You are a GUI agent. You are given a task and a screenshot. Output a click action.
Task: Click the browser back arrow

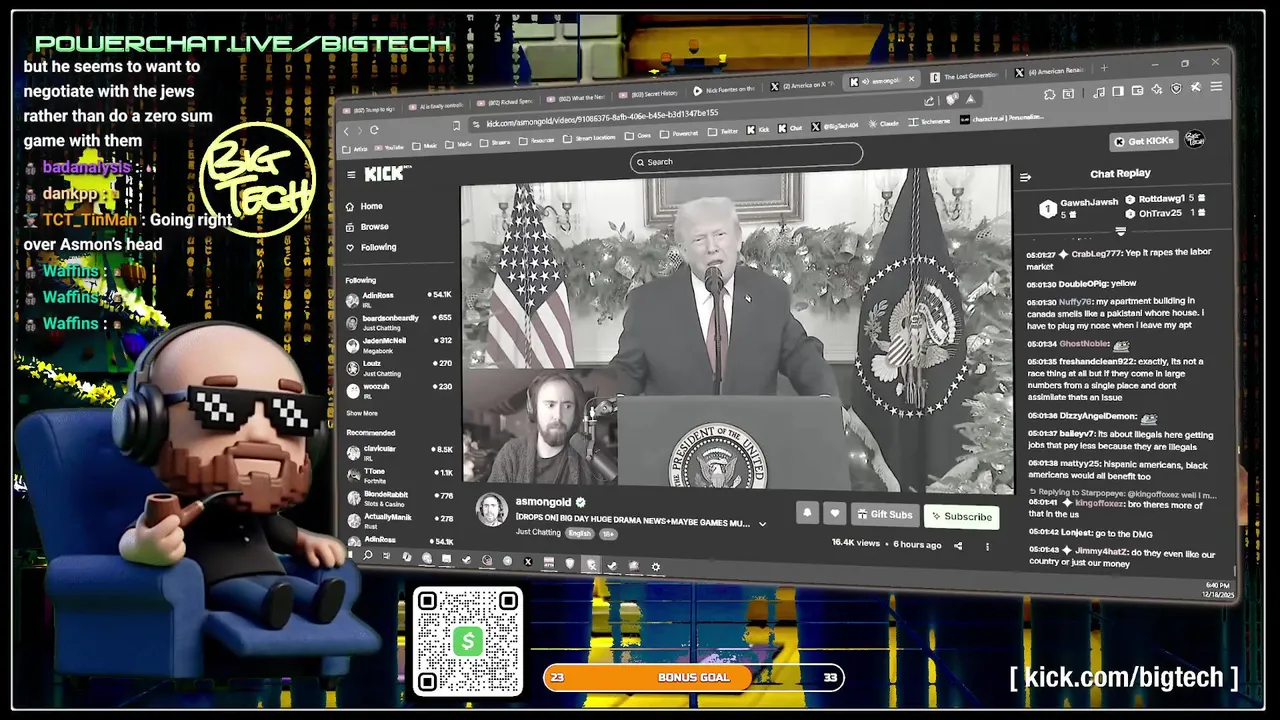pos(347,131)
